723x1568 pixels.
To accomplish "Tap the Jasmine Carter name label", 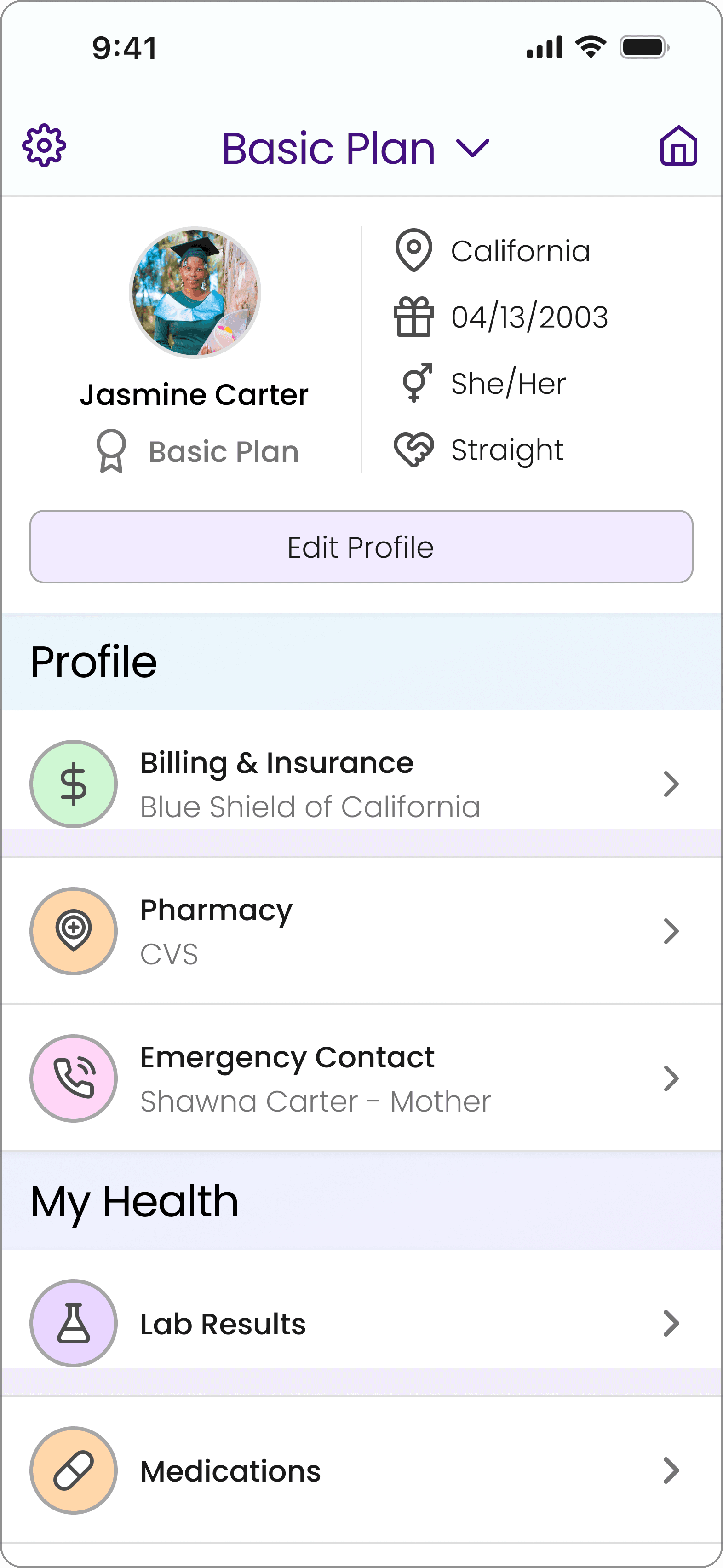I will point(194,394).
